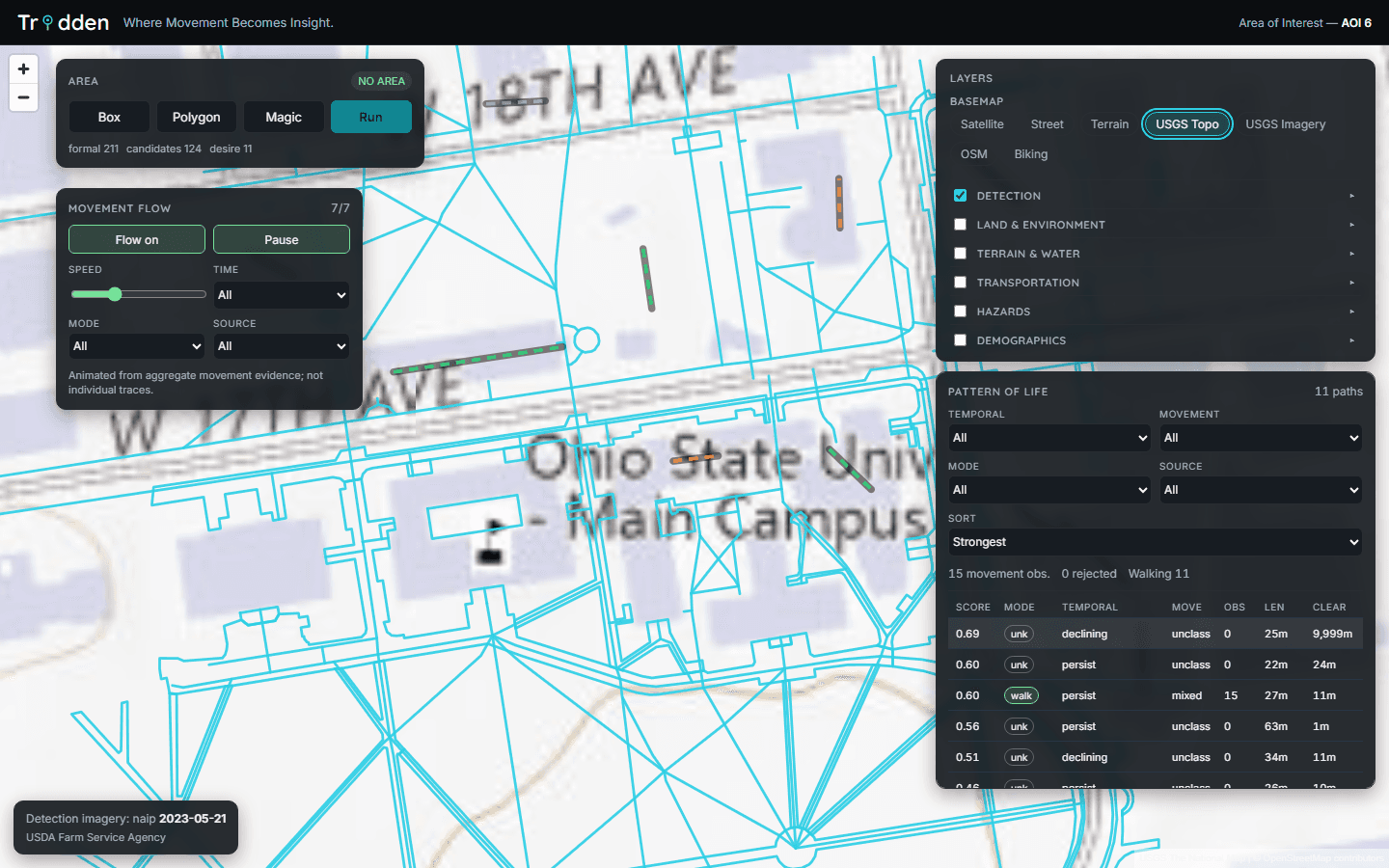The width and height of the screenshot is (1389, 868).
Task: Select the path row with score 0.51
Action: pyautogui.click(x=1156, y=757)
